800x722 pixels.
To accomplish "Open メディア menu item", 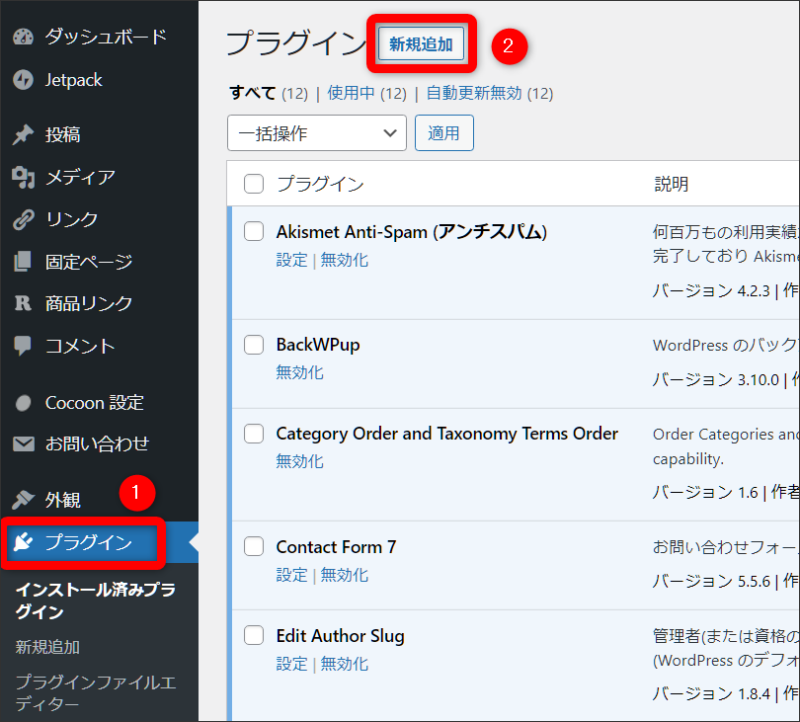I will click(x=81, y=177).
